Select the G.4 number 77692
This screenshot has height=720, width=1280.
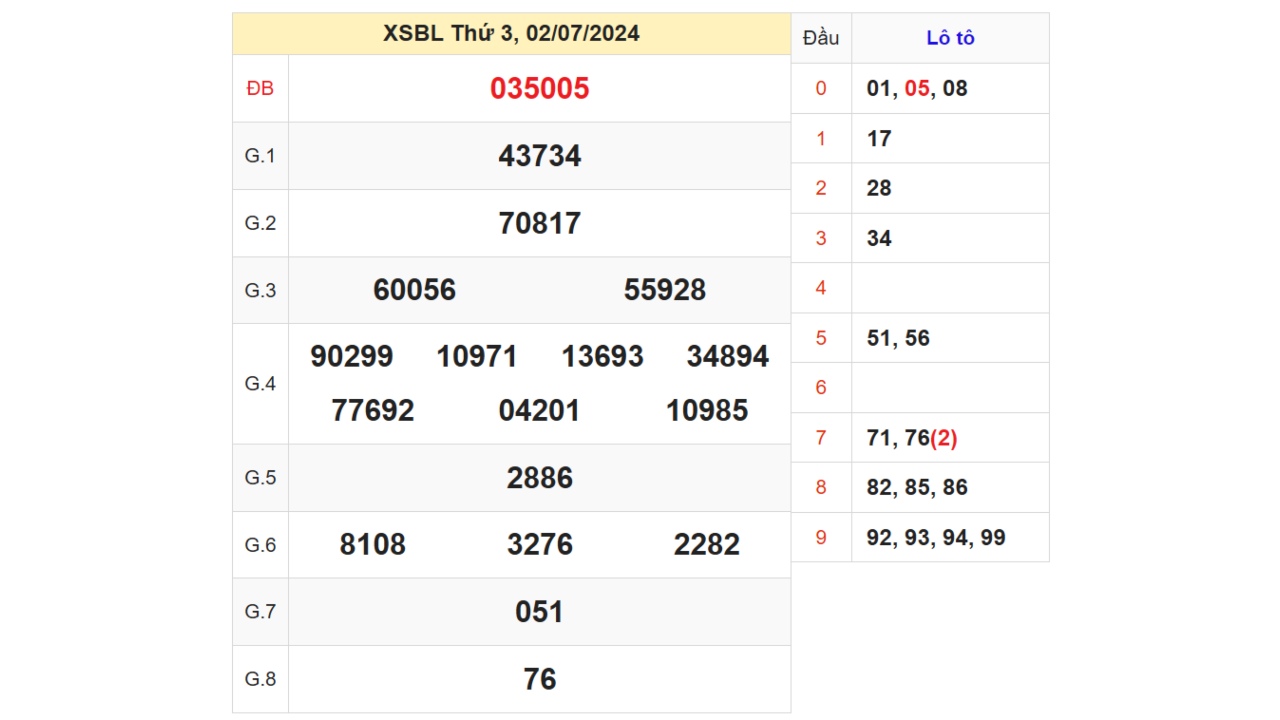point(373,411)
